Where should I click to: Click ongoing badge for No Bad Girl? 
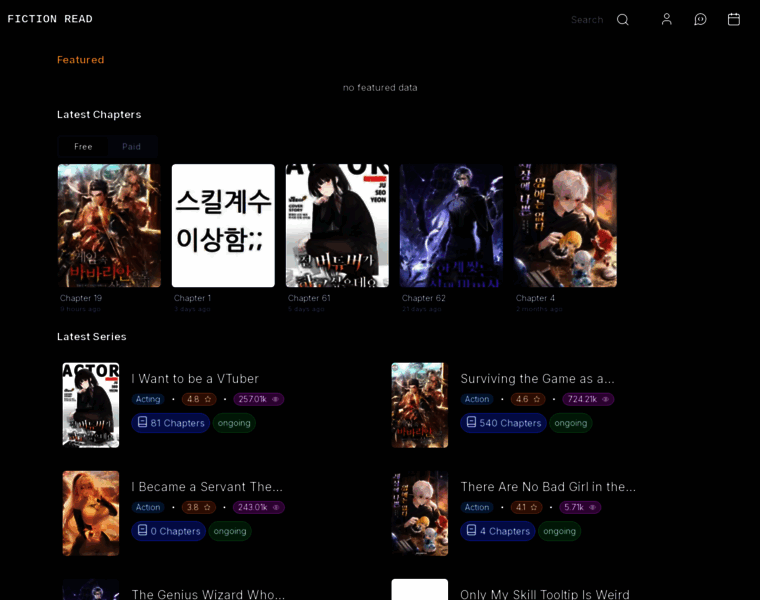coord(559,531)
